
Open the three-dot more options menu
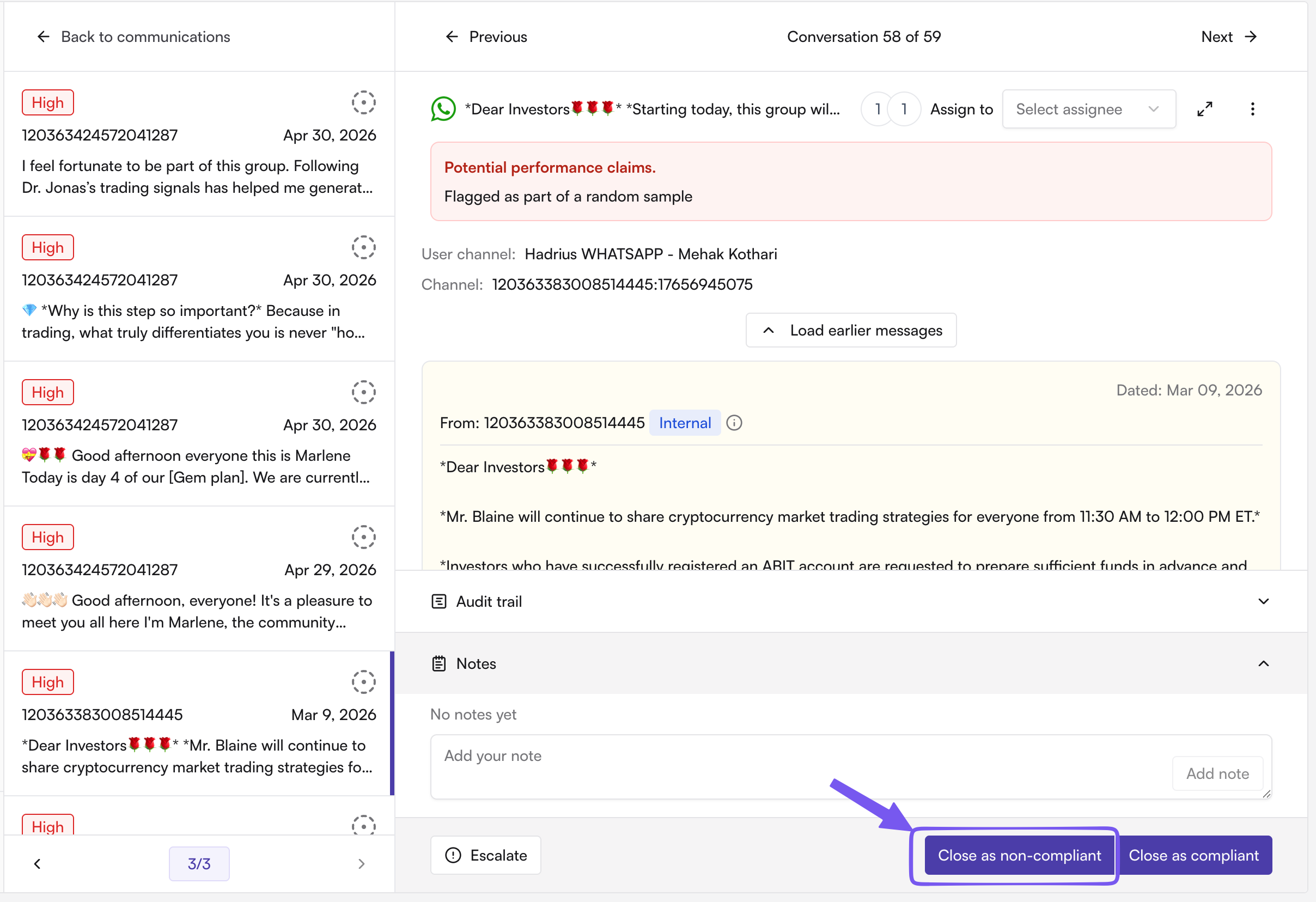tap(1252, 109)
